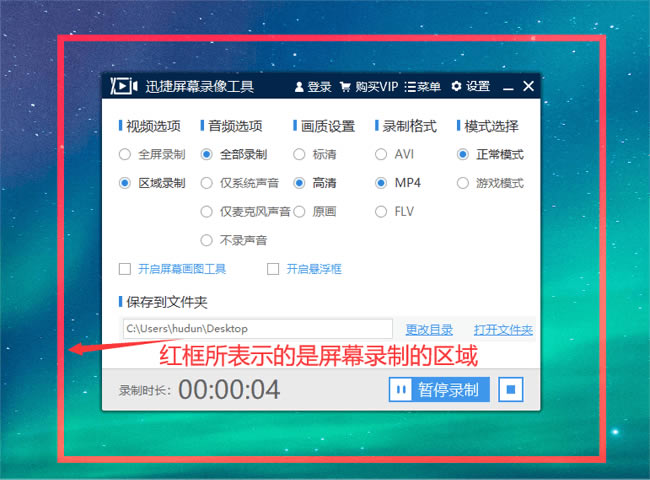Choose 标清 standard quality
Screen dimensions: 650x480
(300, 155)
